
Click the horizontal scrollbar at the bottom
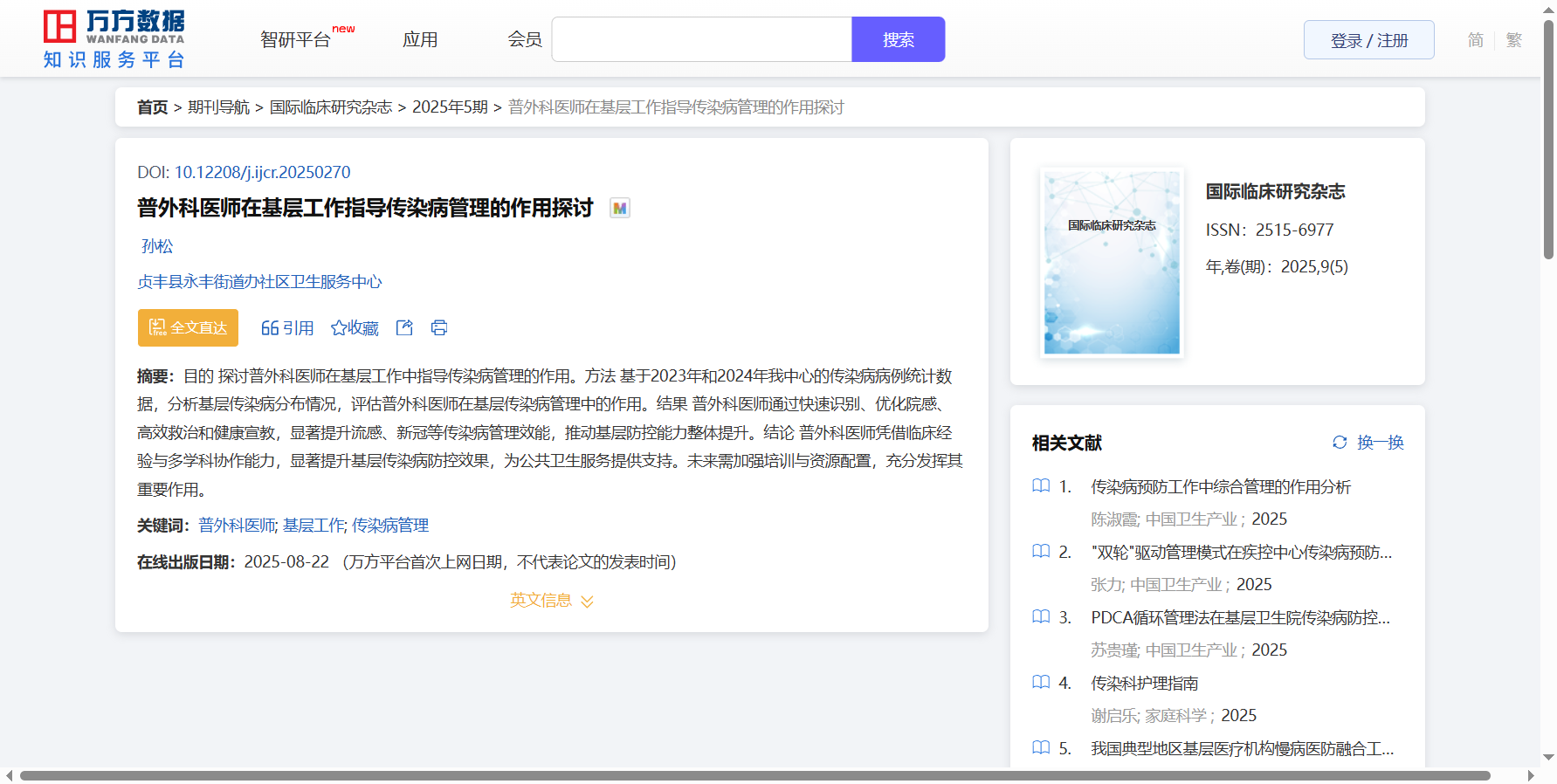[754, 775]
